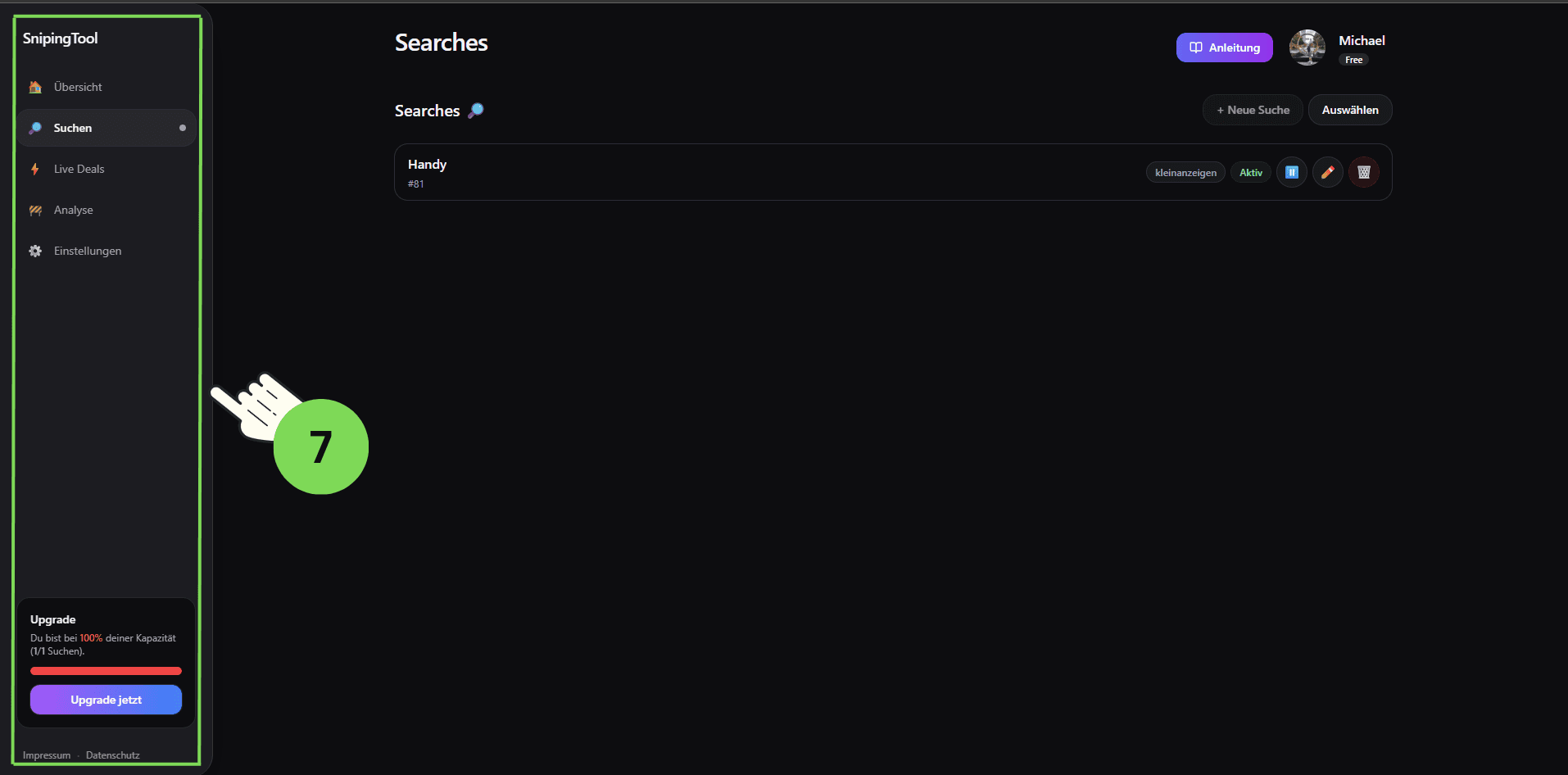Select the Übersicht home icon

click(34, 87)
